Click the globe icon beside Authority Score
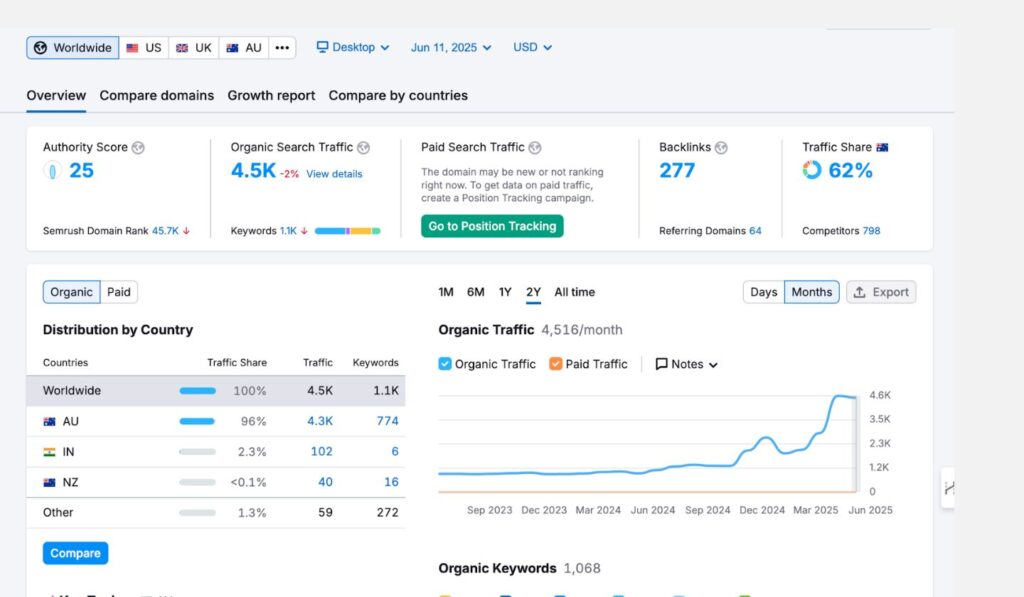The height and width of the screenshot is (597, 1024). coord(138,148)
